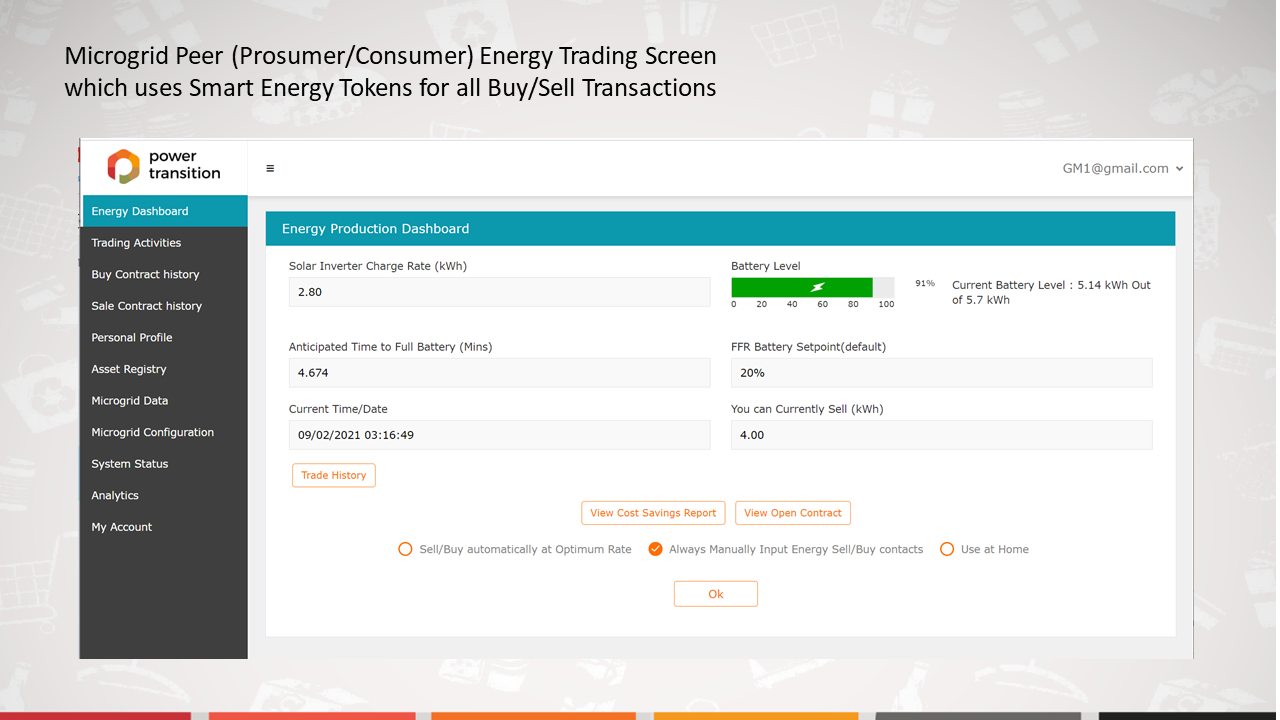Screen dimensions: 1280x720
Task: Navigate to Microgrid Data
Action: click(164, 401)
